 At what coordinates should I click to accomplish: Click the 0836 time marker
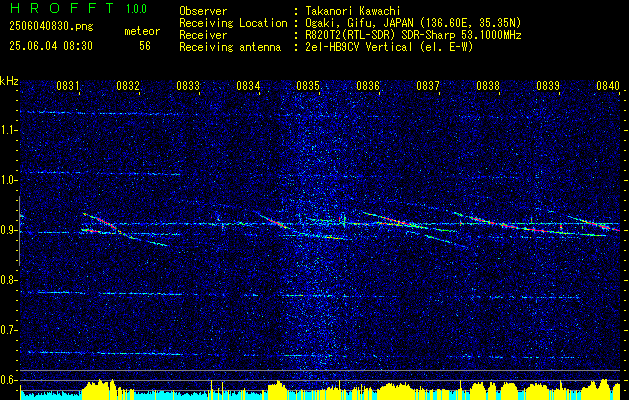click(368, 85)
